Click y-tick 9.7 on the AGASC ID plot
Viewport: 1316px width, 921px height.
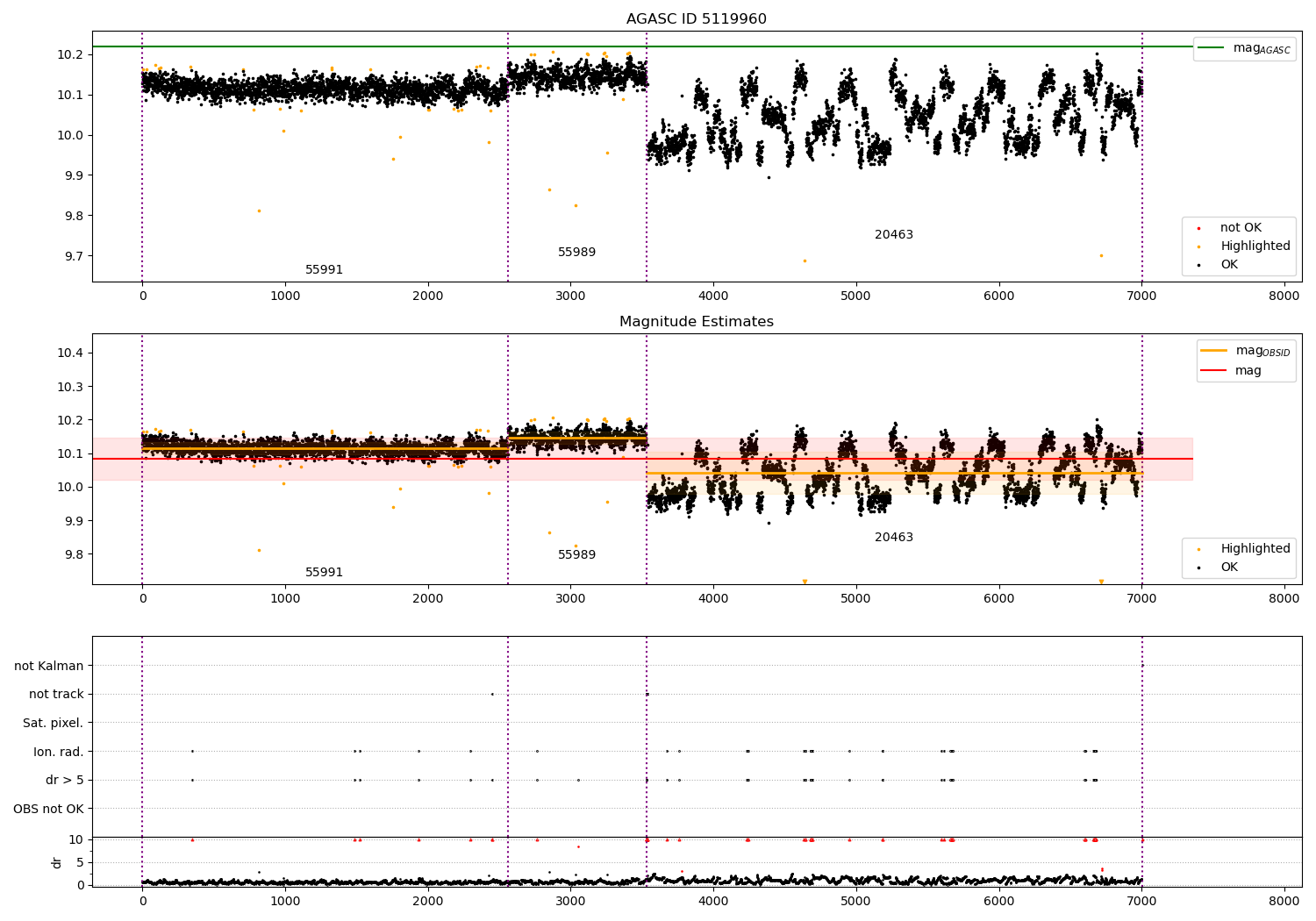point(73,256)
